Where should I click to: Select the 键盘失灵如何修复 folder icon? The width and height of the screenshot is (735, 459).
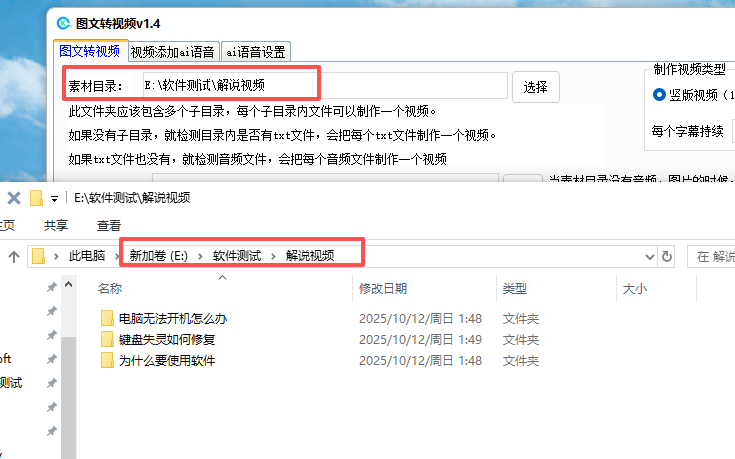click(x=107, y=340)
